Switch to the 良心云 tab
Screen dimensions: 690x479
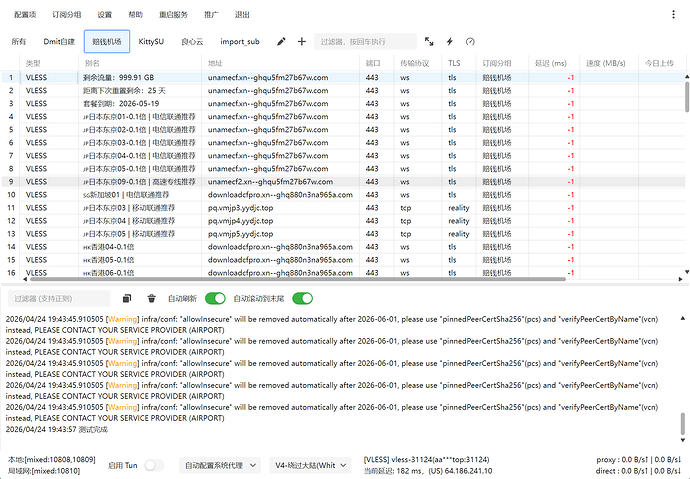click(x=192, y=42)
